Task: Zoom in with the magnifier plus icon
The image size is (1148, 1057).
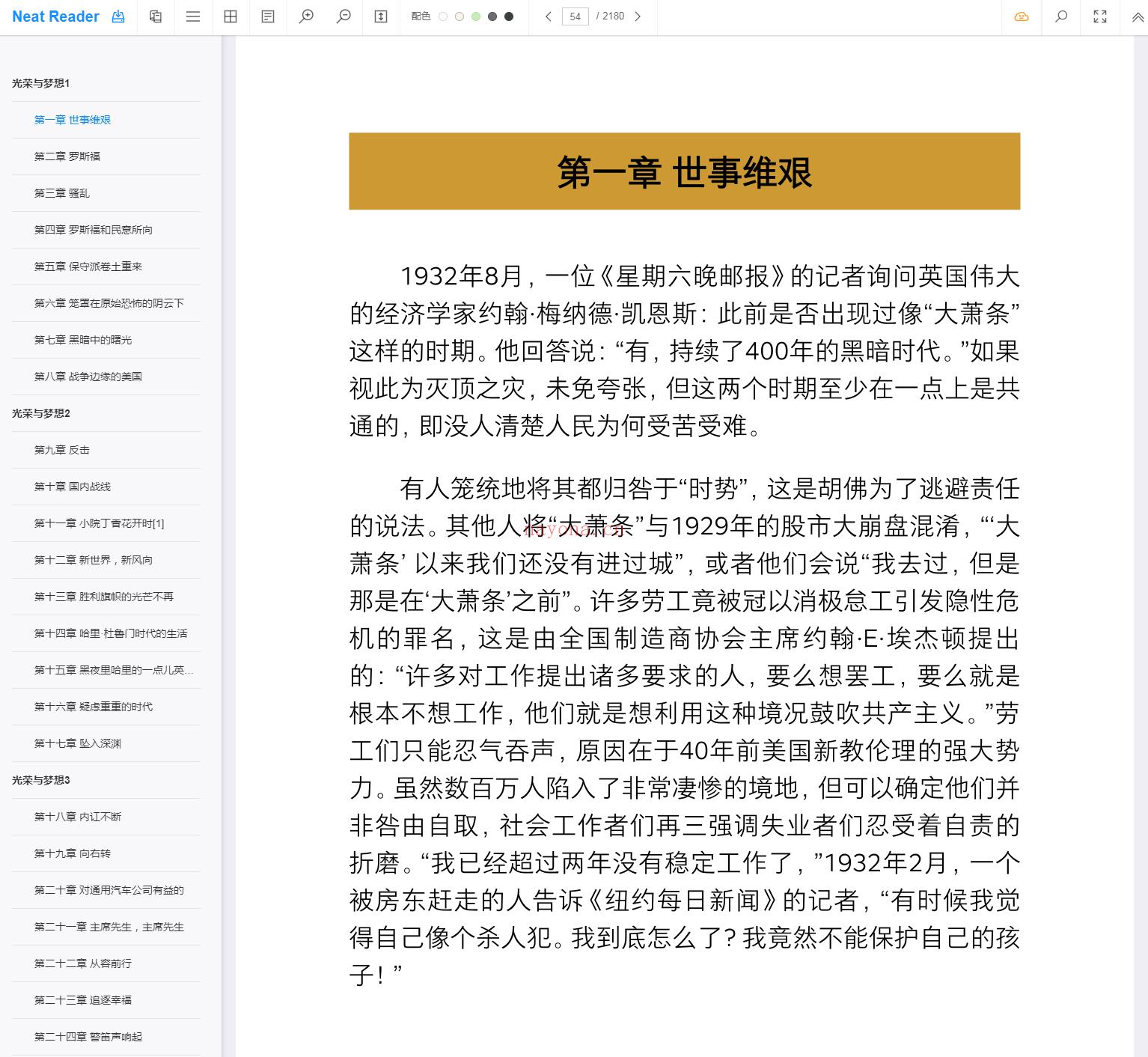Action: (306, 16)
